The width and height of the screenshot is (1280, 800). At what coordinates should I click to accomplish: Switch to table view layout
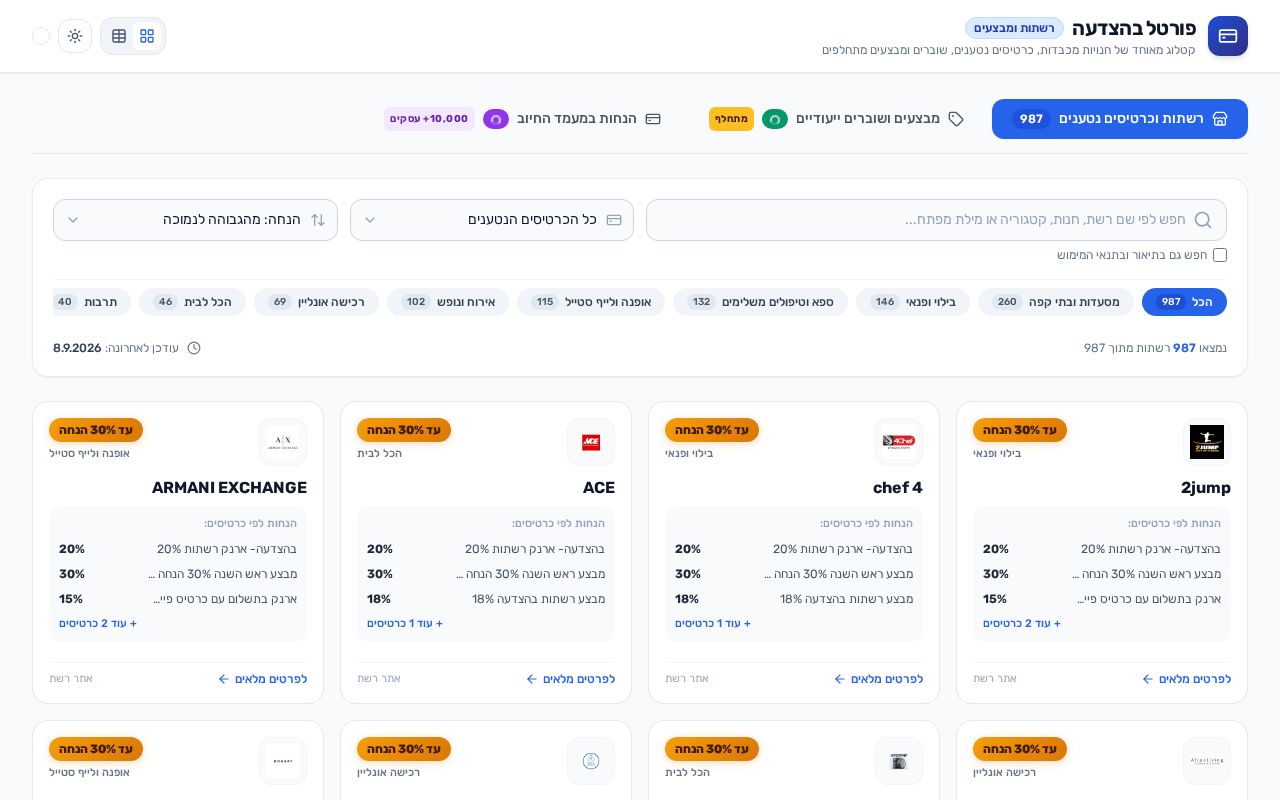pyautogui.click(x=119, y=36)
